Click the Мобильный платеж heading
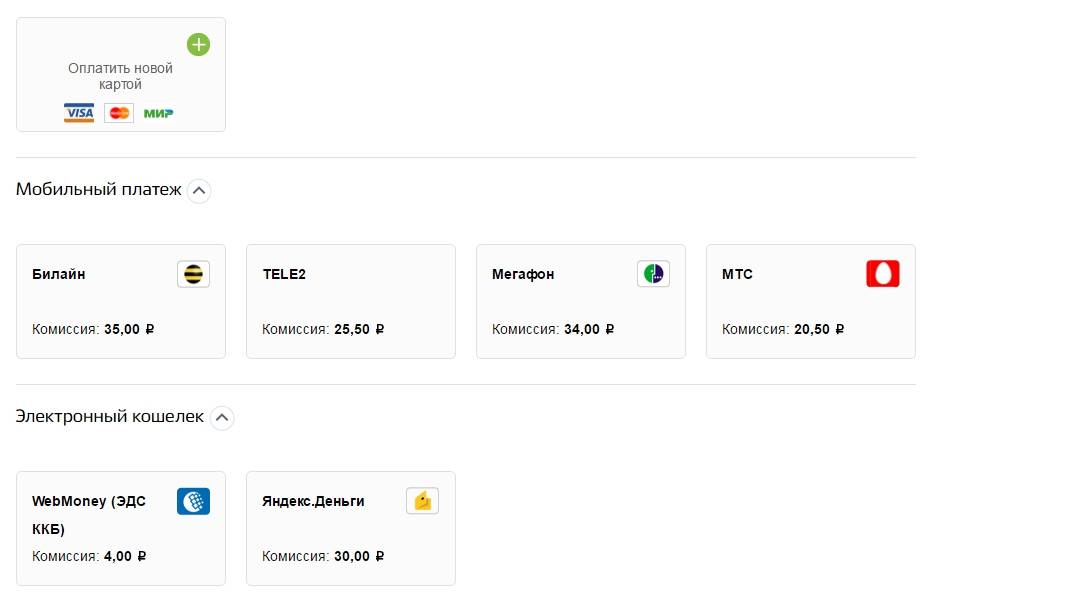This screenshot has height=605, width=1069. pos(99,189)
